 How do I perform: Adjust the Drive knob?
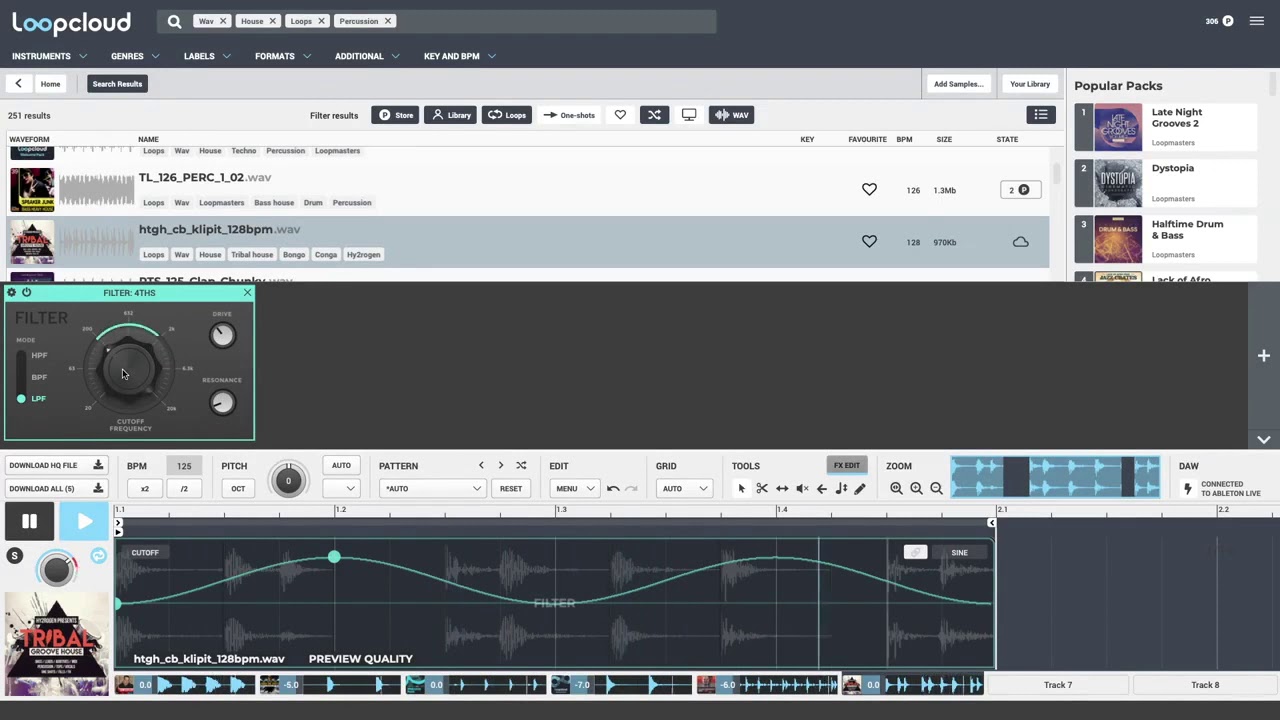click(222, 336)
